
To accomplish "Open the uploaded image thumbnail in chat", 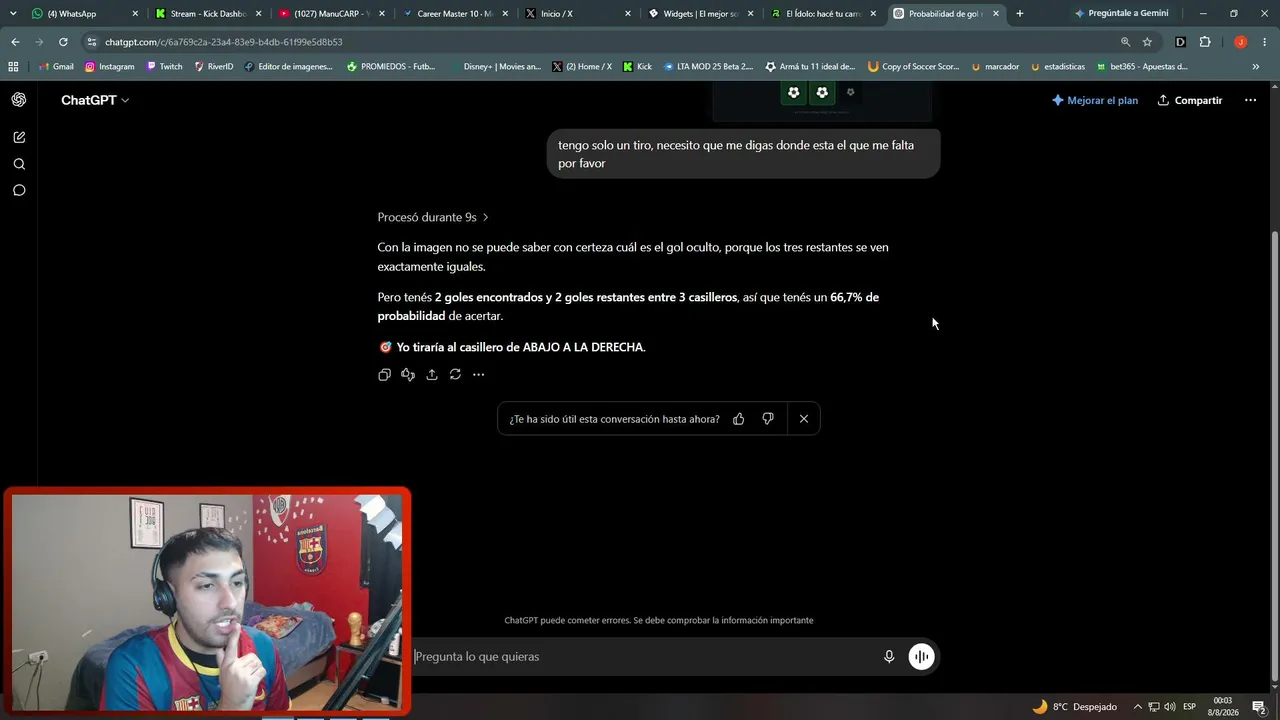I will point(822,101).
